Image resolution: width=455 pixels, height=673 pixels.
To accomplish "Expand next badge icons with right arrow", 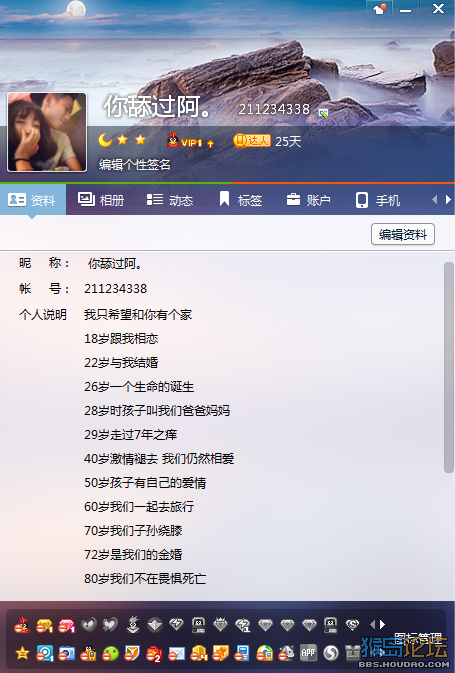I will point(382,624).
